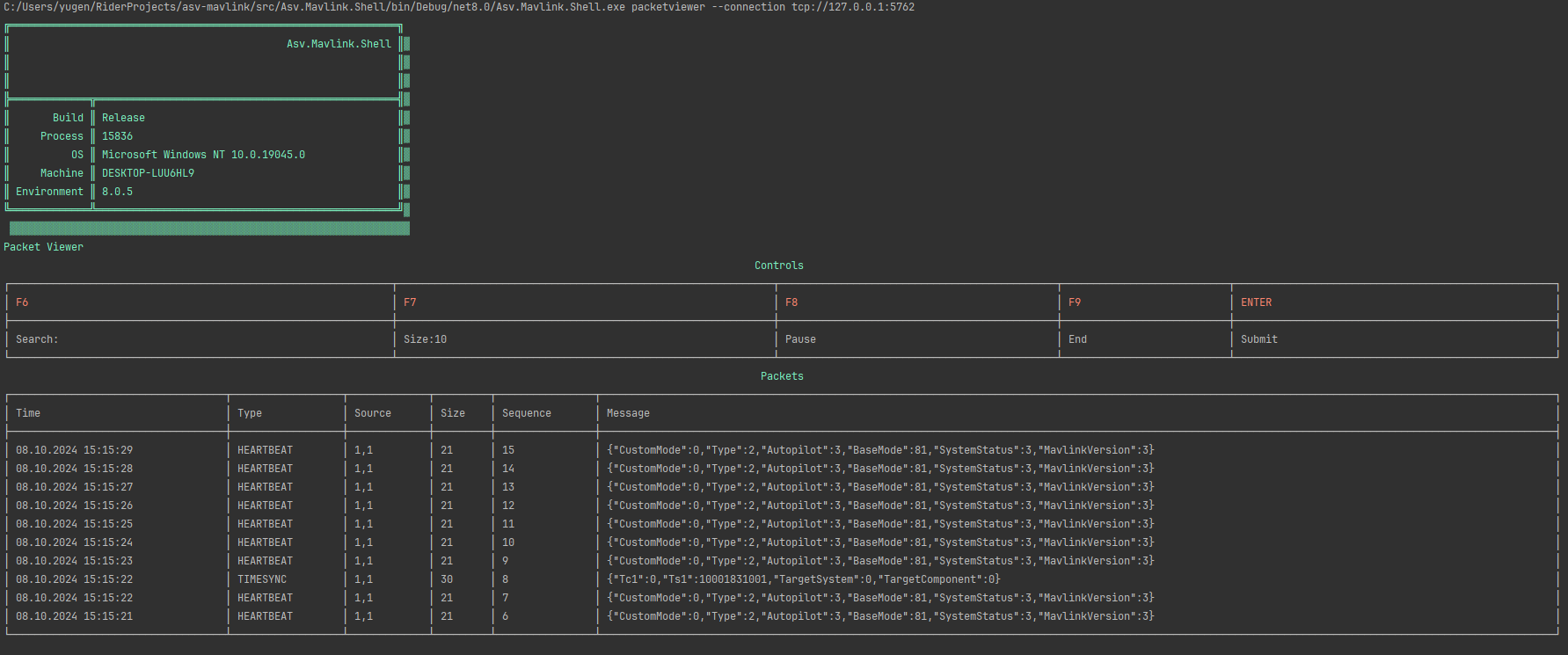Click the F8 key label
Image resolution: width=1568 pixels, height=655 pixels.
point(791,302)
